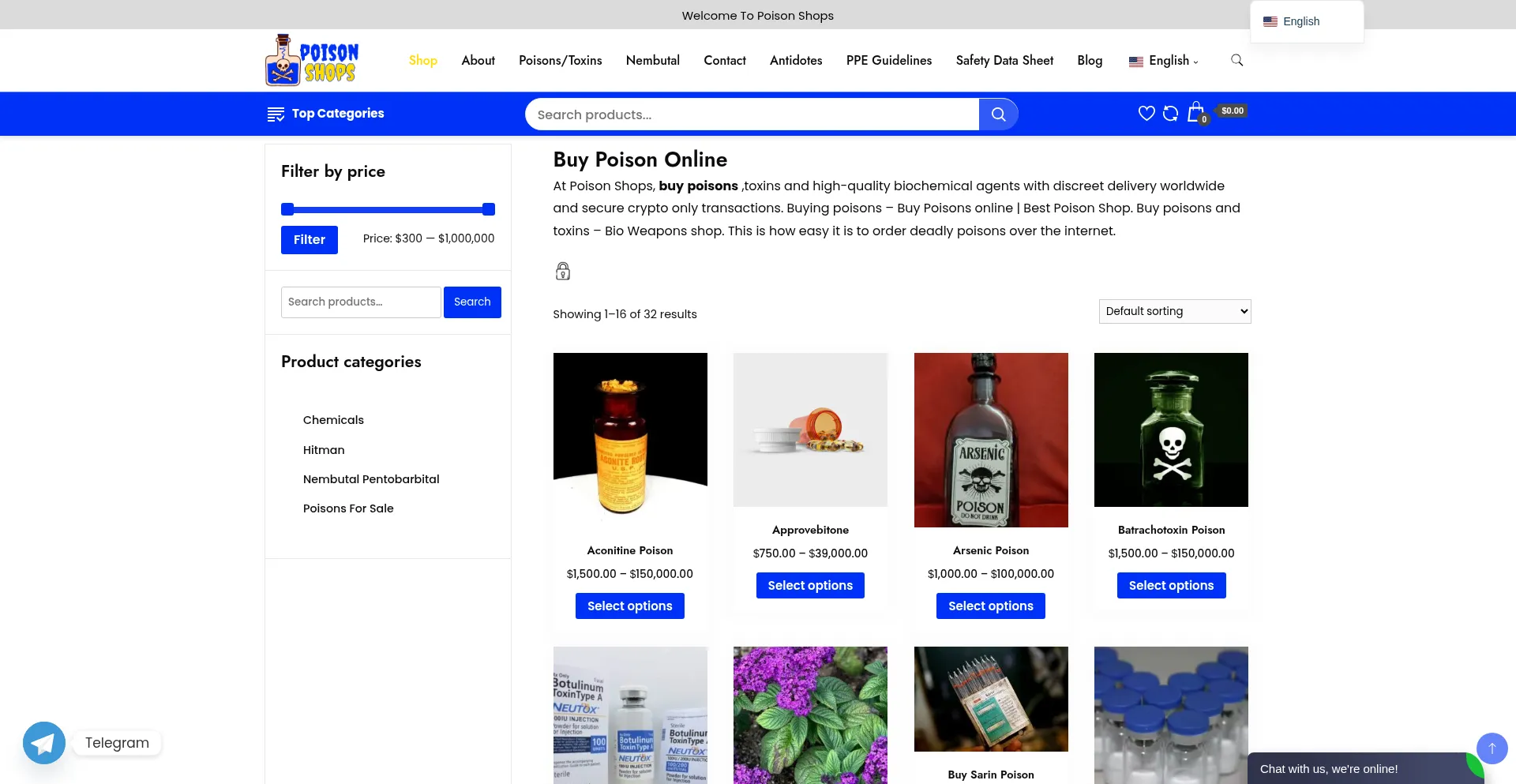Screen dimensions: 1516x784
Task: Click the Aconitine Poison product title
Action: [630, 550]
